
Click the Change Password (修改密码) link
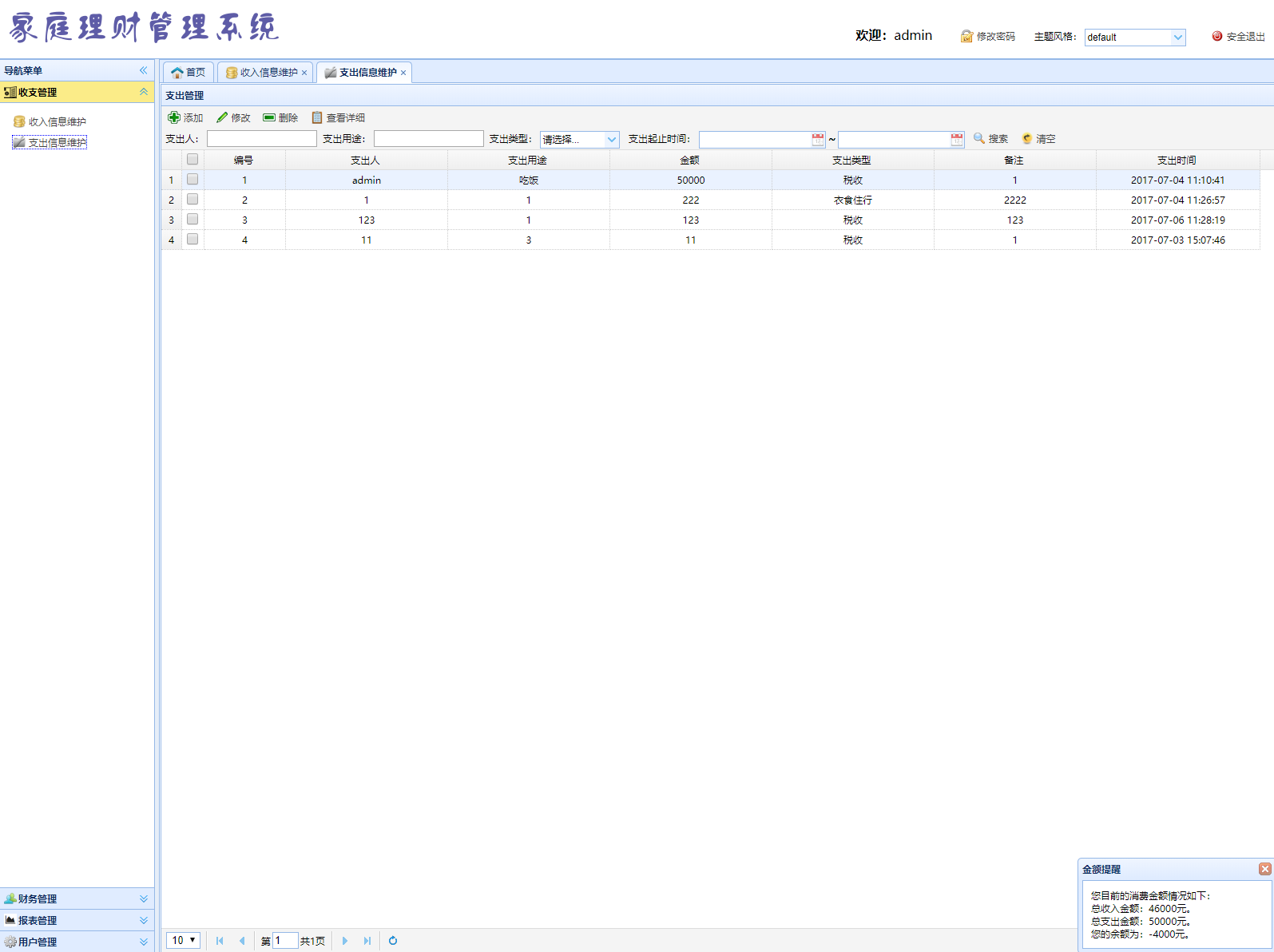[x=988, y=37]
